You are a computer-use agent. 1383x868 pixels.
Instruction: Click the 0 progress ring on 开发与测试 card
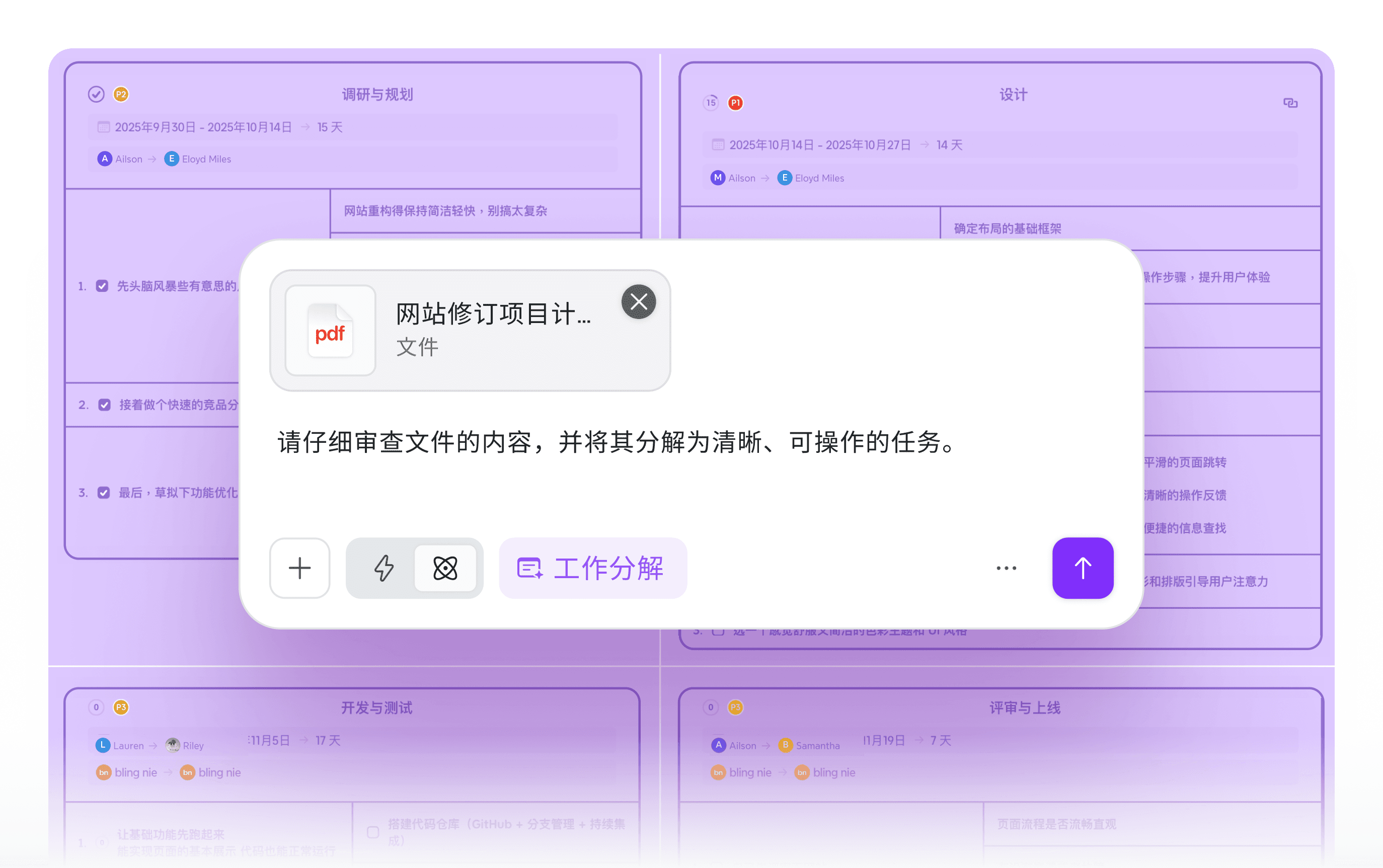97,706
